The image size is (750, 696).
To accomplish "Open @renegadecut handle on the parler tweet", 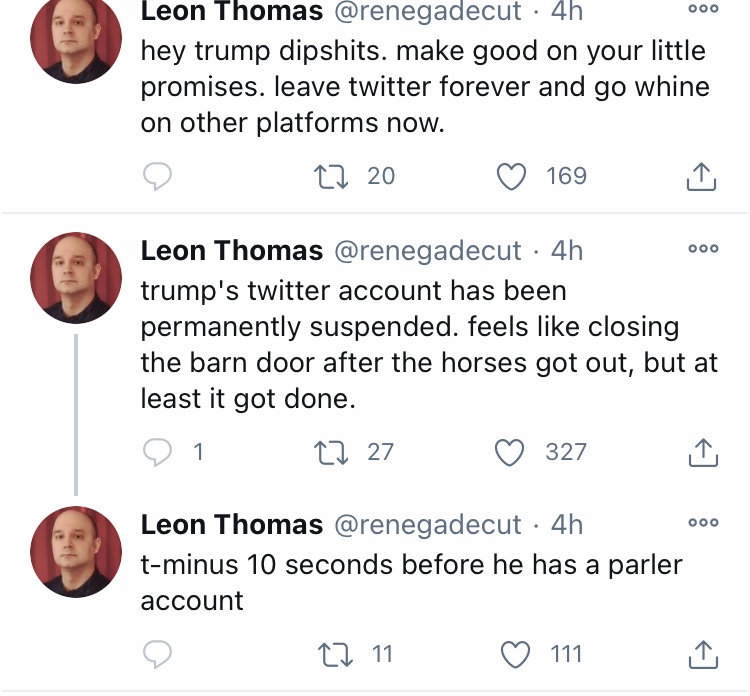I will 427,525.
